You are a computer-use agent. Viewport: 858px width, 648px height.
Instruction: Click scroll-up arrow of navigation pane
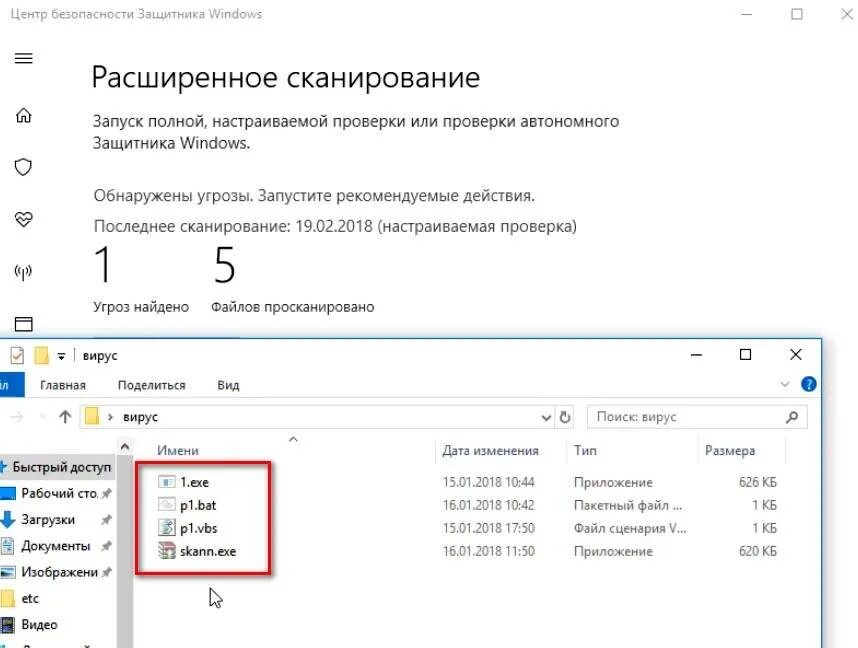(125, 447)
